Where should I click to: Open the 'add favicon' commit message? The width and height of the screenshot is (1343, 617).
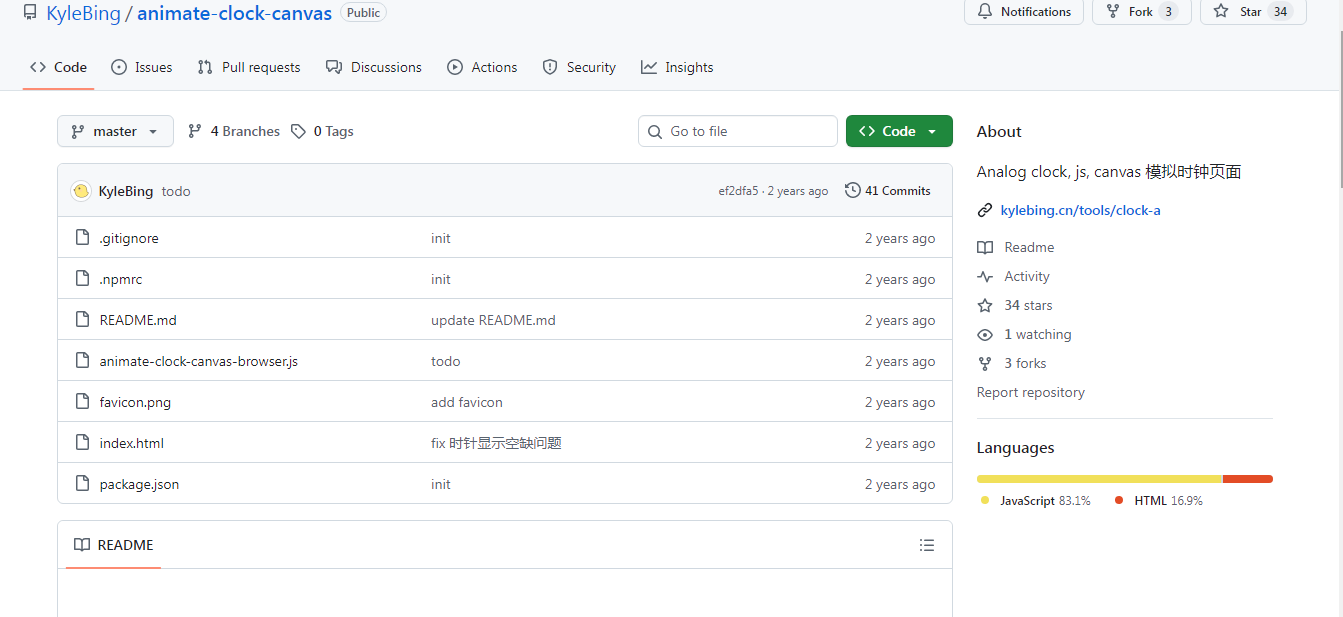pos(467,402)
